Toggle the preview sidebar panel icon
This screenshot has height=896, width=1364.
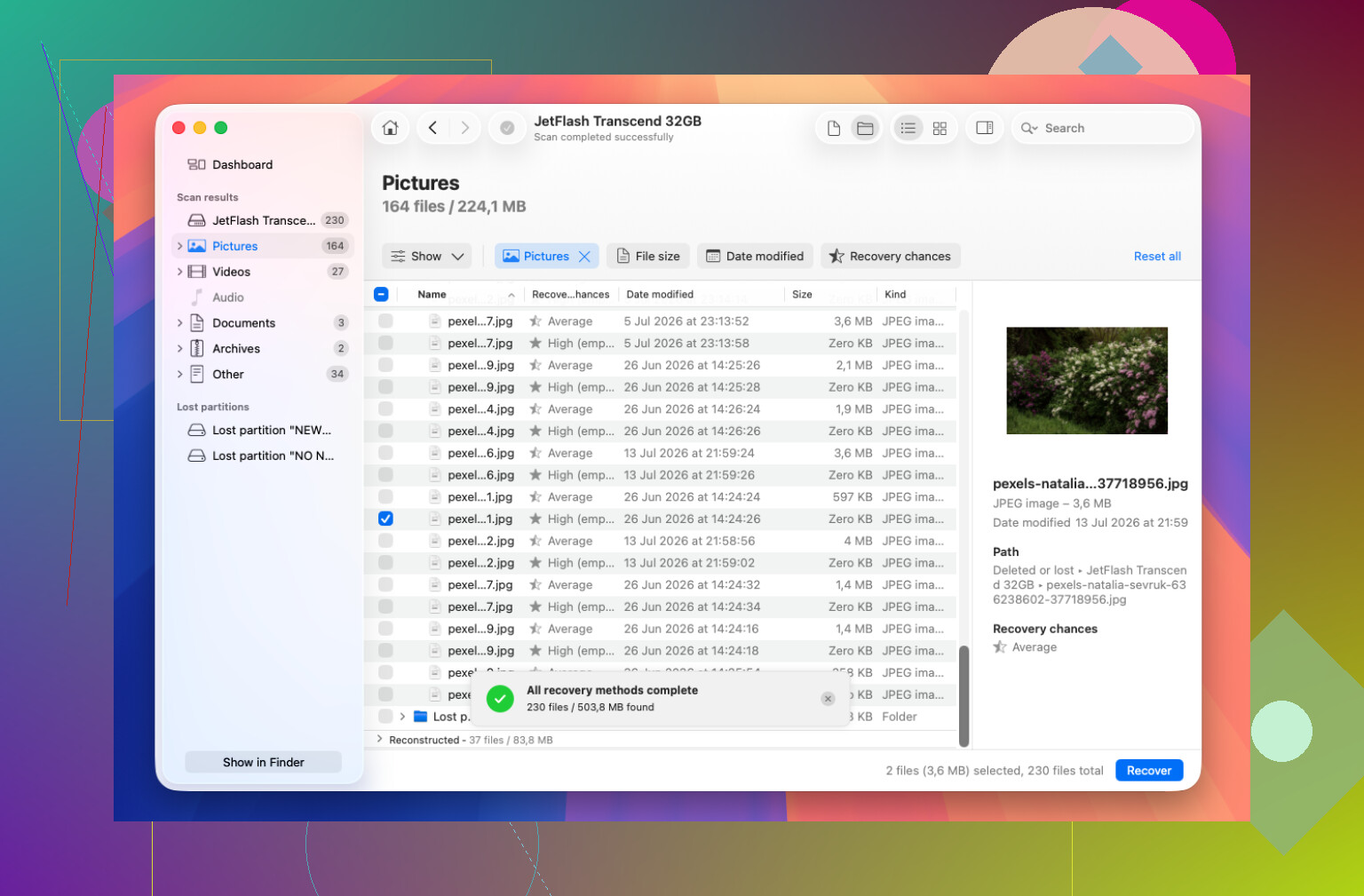(x=984, y=128)
